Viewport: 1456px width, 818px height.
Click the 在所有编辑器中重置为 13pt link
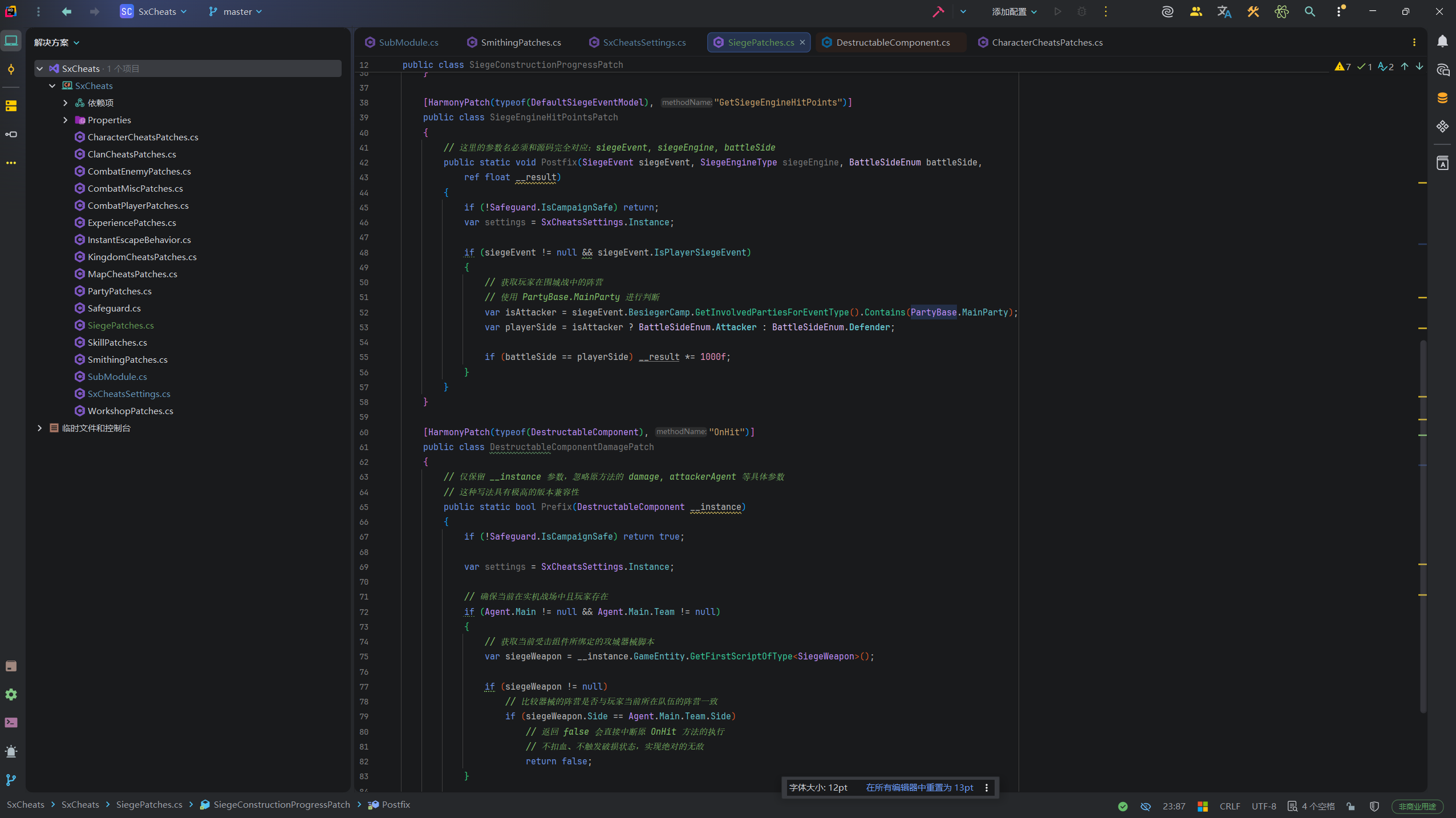coord(919,788)
